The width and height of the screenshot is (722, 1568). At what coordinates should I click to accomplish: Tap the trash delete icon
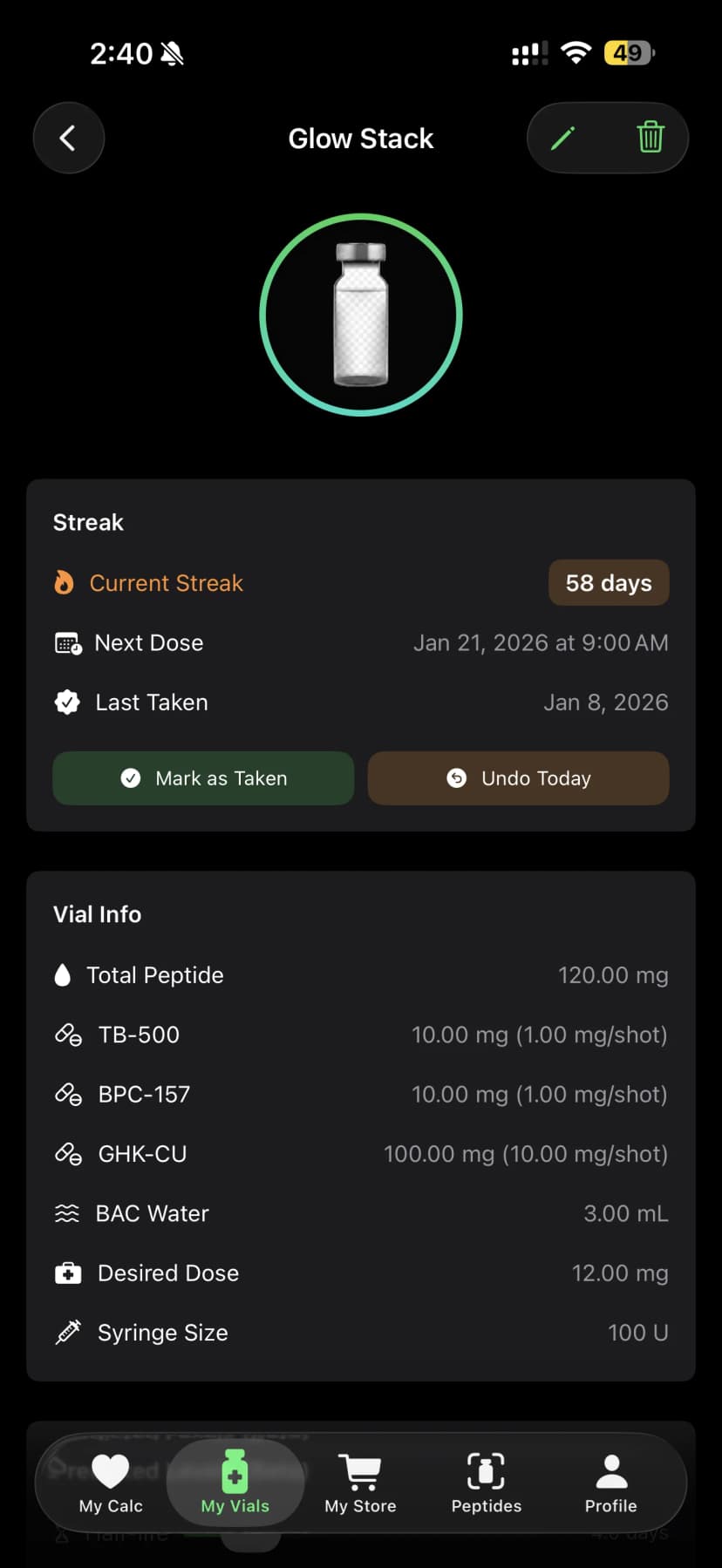(650, 138)
